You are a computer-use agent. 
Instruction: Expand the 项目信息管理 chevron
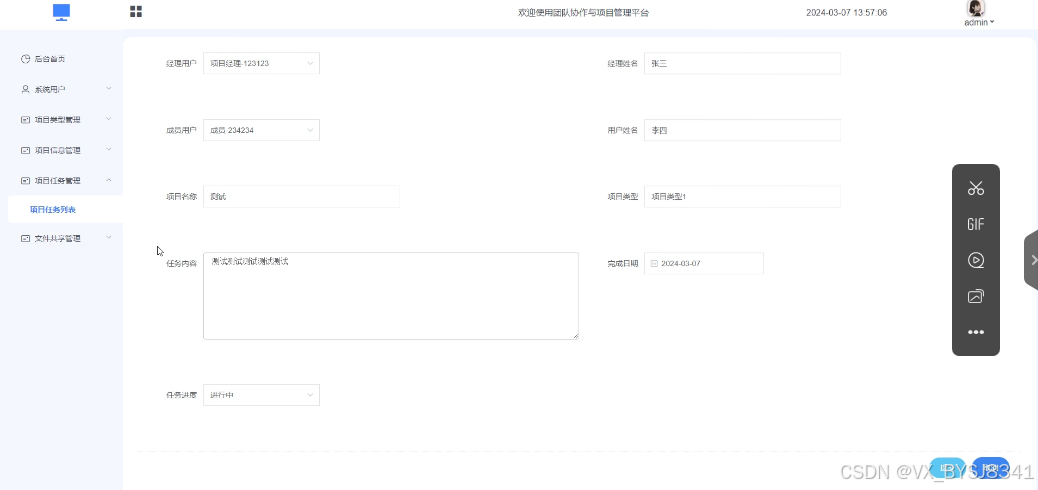coord(109,150)
